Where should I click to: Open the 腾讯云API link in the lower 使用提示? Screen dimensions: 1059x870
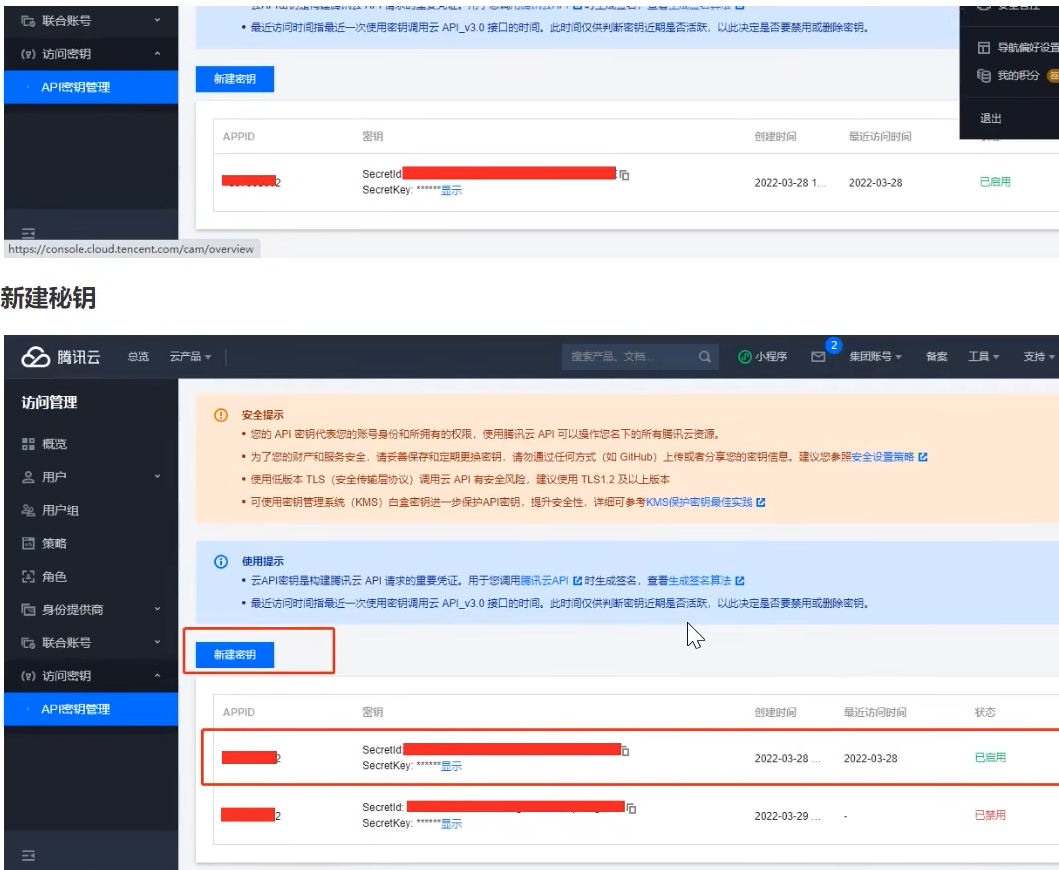(x=545, y=581)
